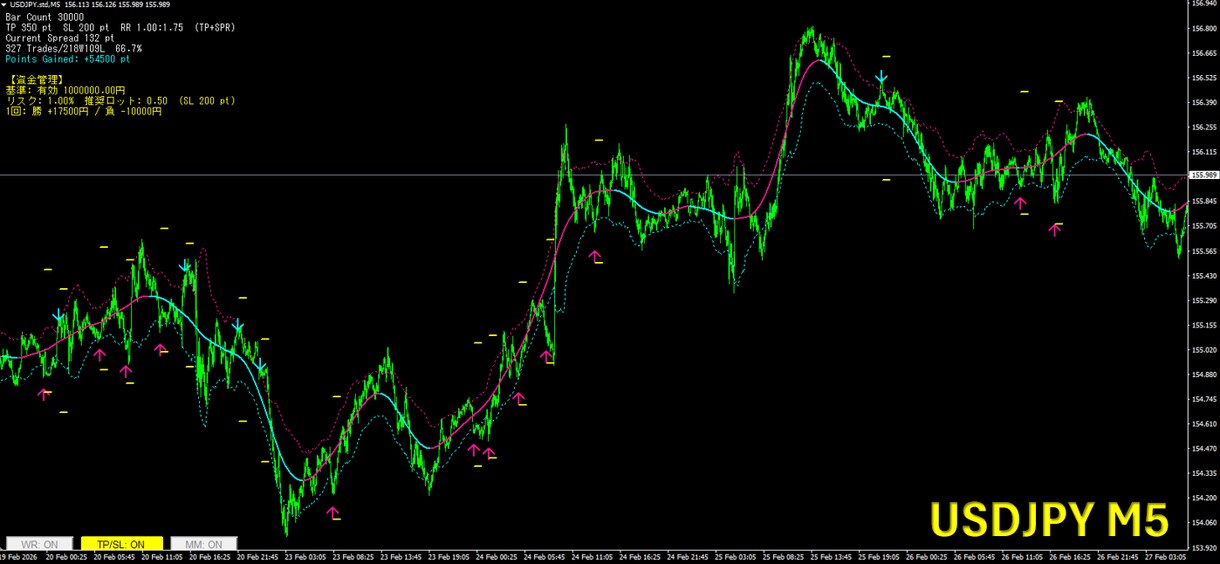
Task: Toggle the MM: ON button
Action: (204, 544)
